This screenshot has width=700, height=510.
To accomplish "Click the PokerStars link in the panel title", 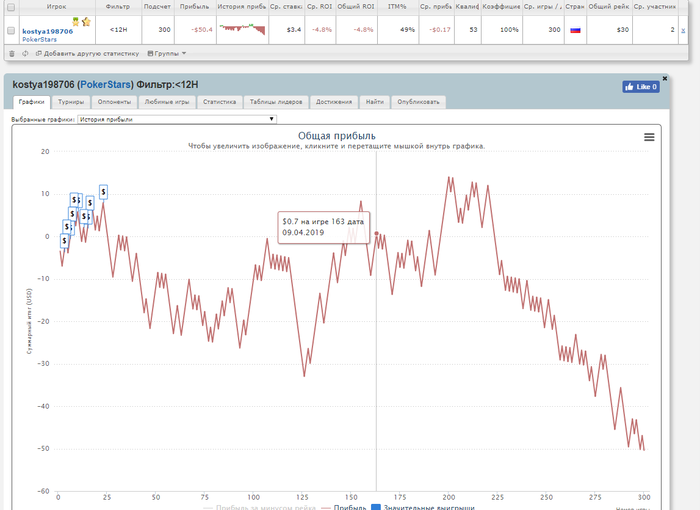I will (106, 85).
